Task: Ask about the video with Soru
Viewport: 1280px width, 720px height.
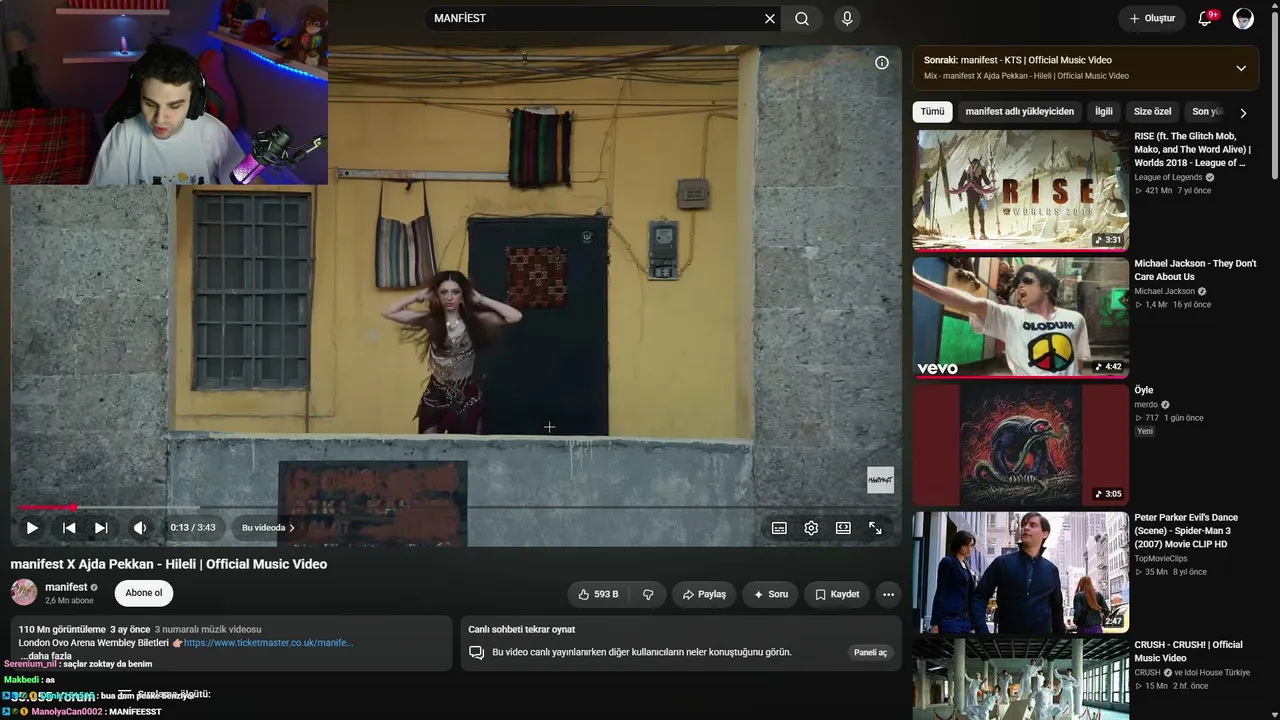Action: (x=770, y=594)
